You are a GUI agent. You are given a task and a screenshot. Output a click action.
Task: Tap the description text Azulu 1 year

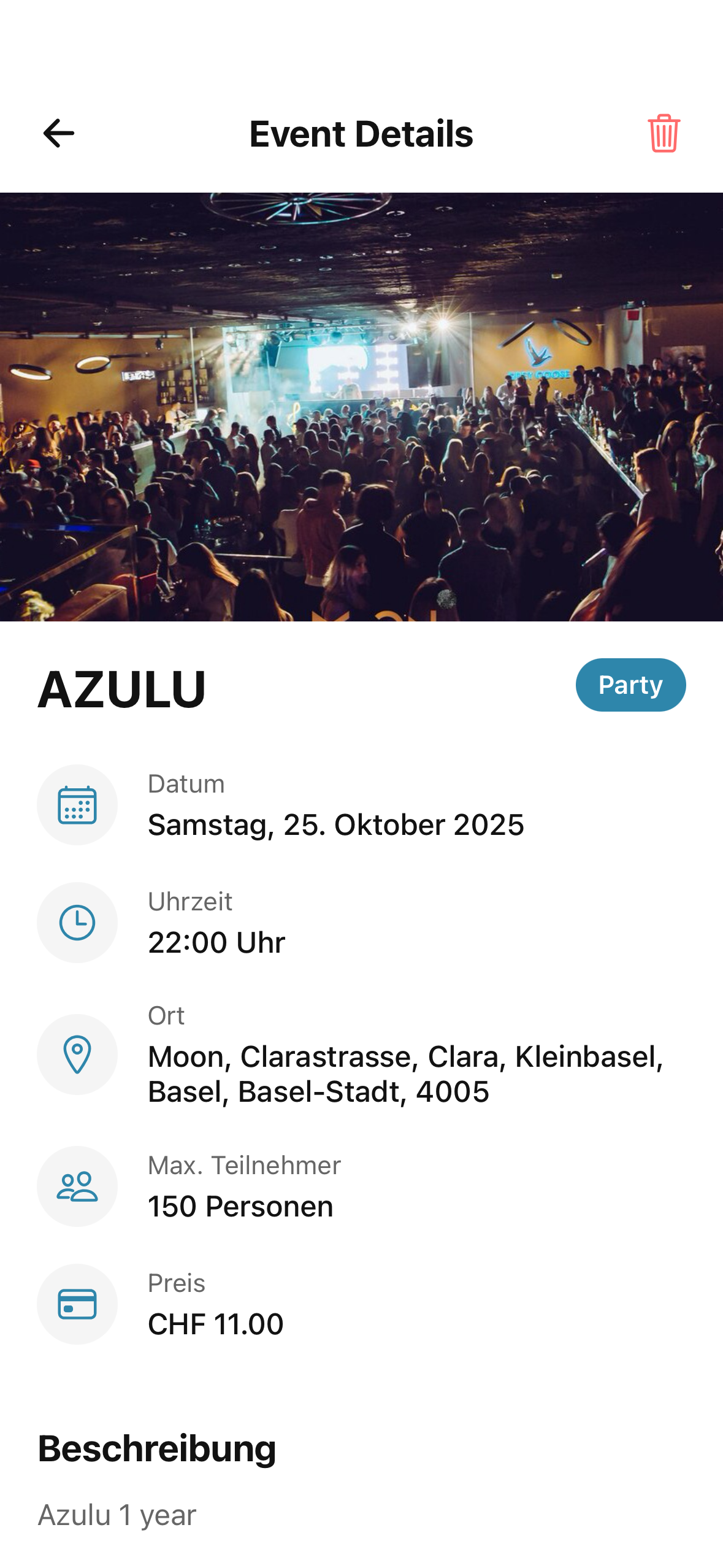[x=117, y=1515]
